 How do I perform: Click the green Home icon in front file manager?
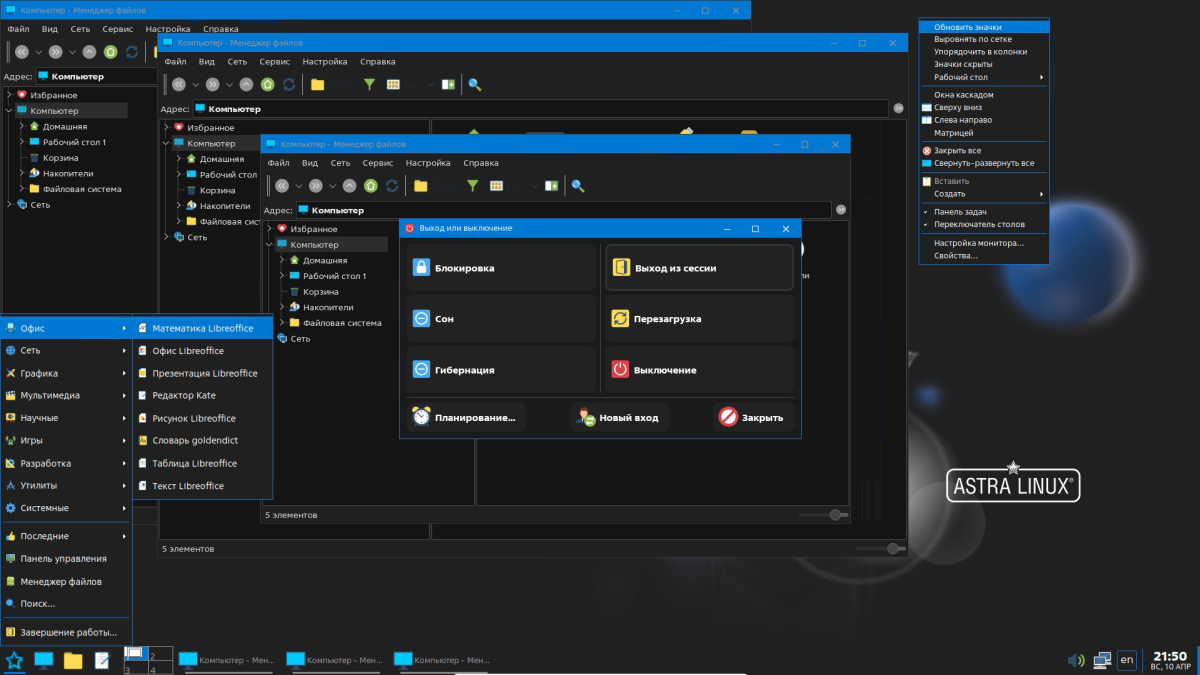tap(370, 186)
